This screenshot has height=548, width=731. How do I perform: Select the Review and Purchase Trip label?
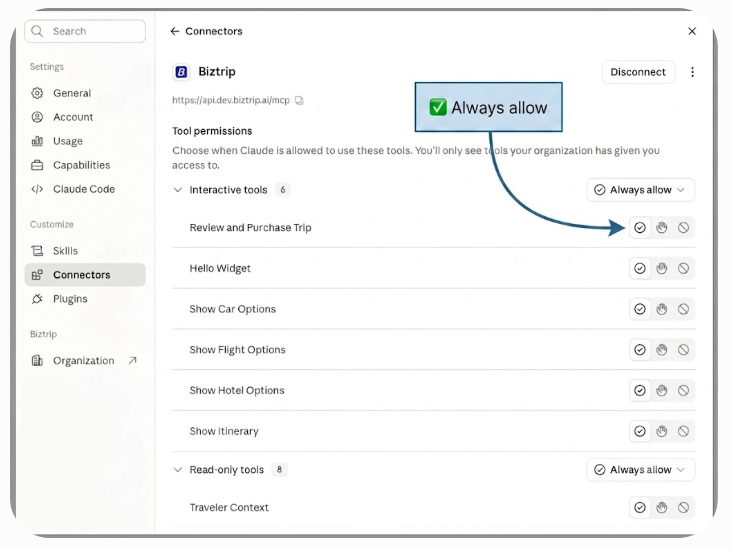coord(250,228)
